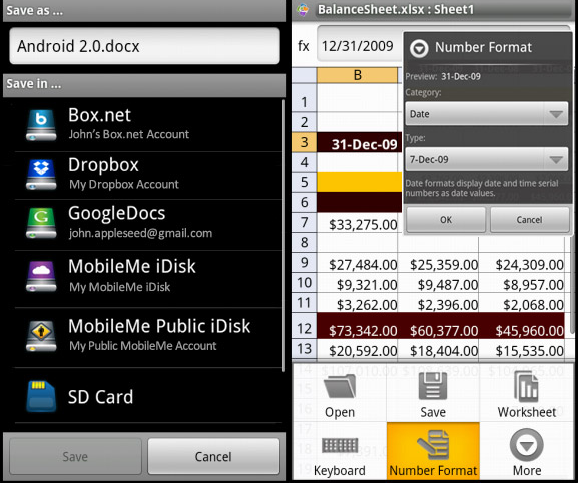Open the More menu option
This screenshot has width=578, height=483.
(527, 451)
